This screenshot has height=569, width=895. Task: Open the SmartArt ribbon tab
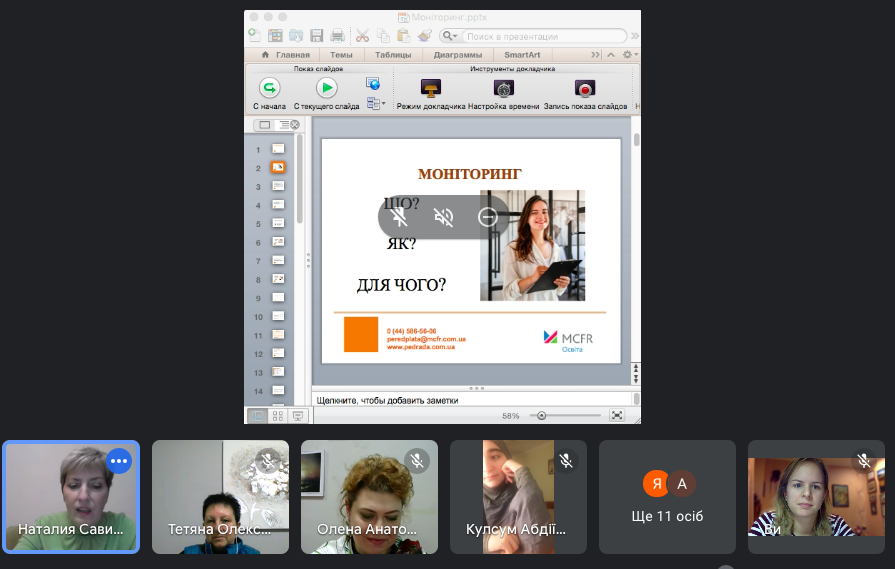[x=521, y=55]
